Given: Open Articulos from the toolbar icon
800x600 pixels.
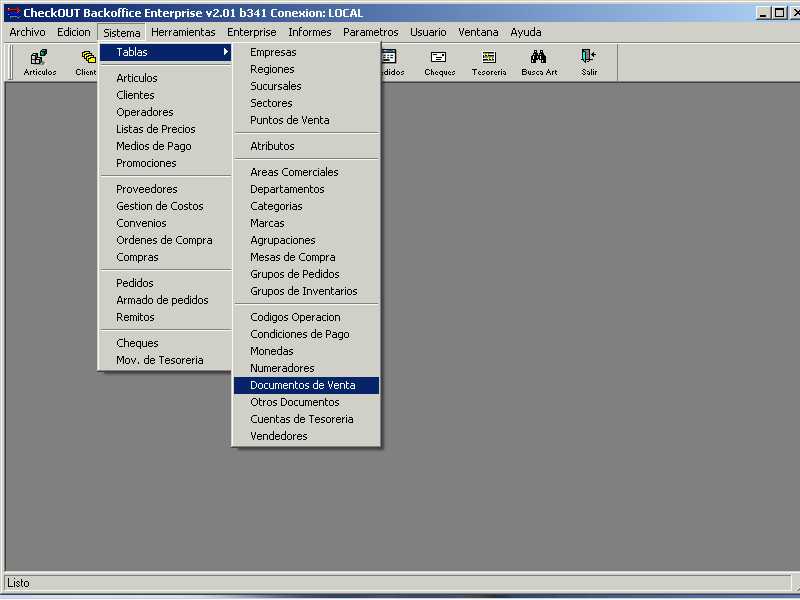Looking at the screenshot, I should pyautogui.click(x=39, y=62).
